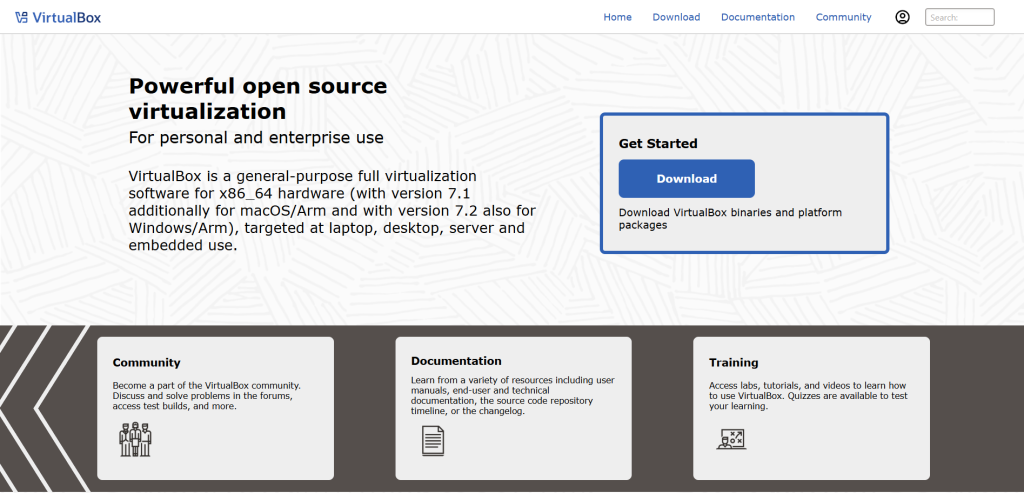Open Community in the top navigation bar
Screen dimensions: 1024x493
point(843,17)
